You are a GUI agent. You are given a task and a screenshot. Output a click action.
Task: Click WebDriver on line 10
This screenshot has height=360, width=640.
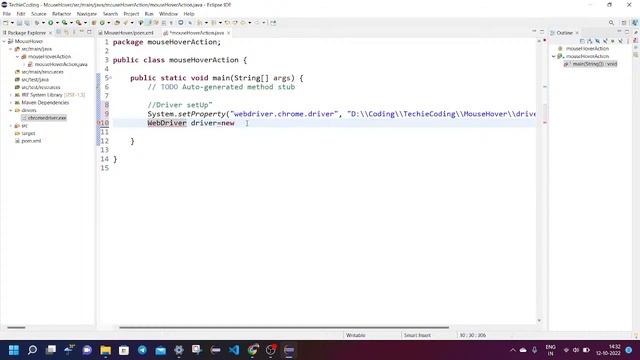tap(167, 123)
